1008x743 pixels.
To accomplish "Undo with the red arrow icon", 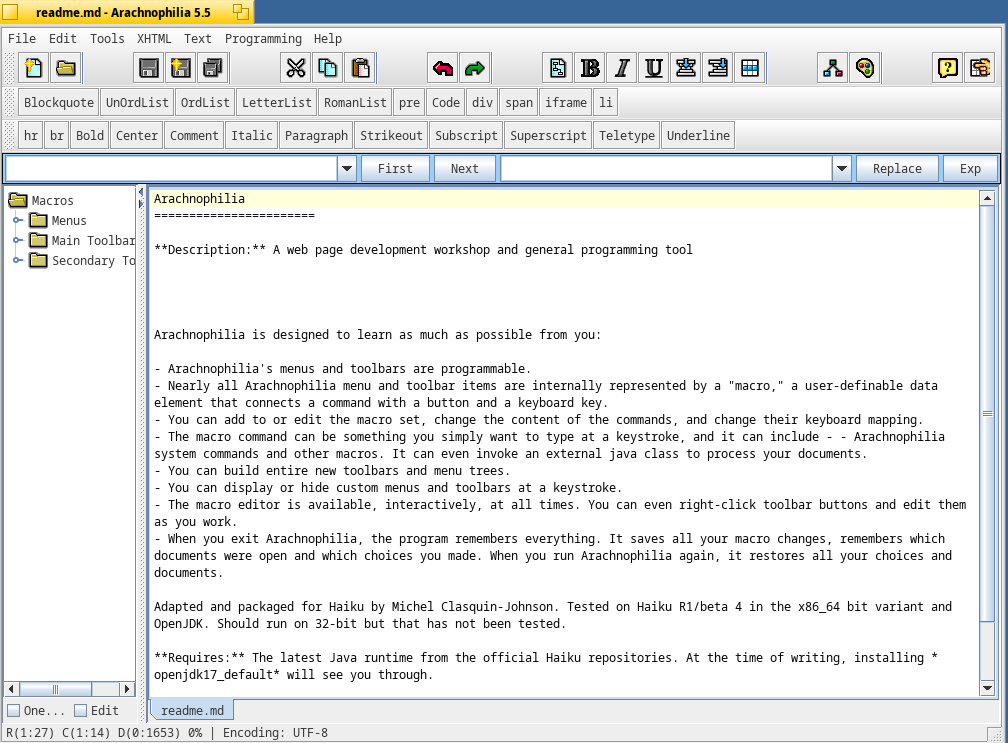I will (x=443, y=68).
